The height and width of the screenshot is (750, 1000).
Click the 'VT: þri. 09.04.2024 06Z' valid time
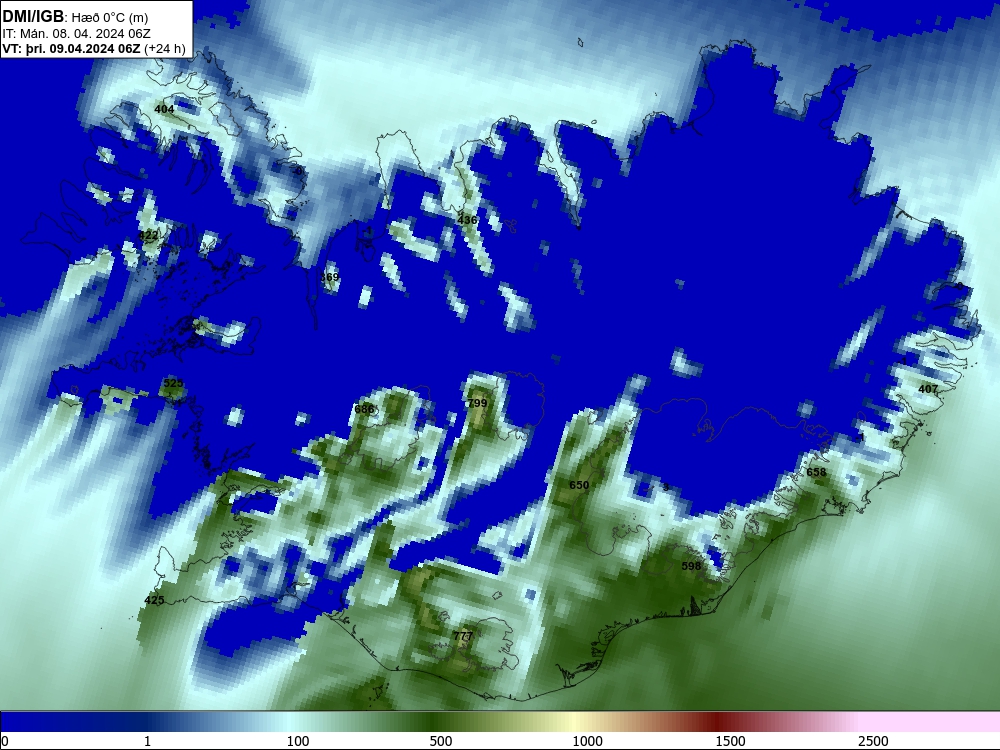[x=71, y=49]
